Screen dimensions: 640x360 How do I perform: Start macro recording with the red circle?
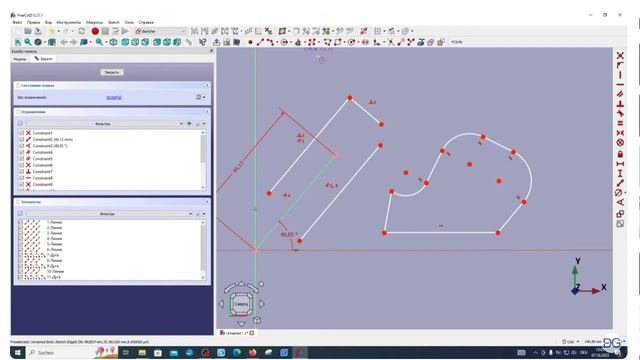coord(95,31)
